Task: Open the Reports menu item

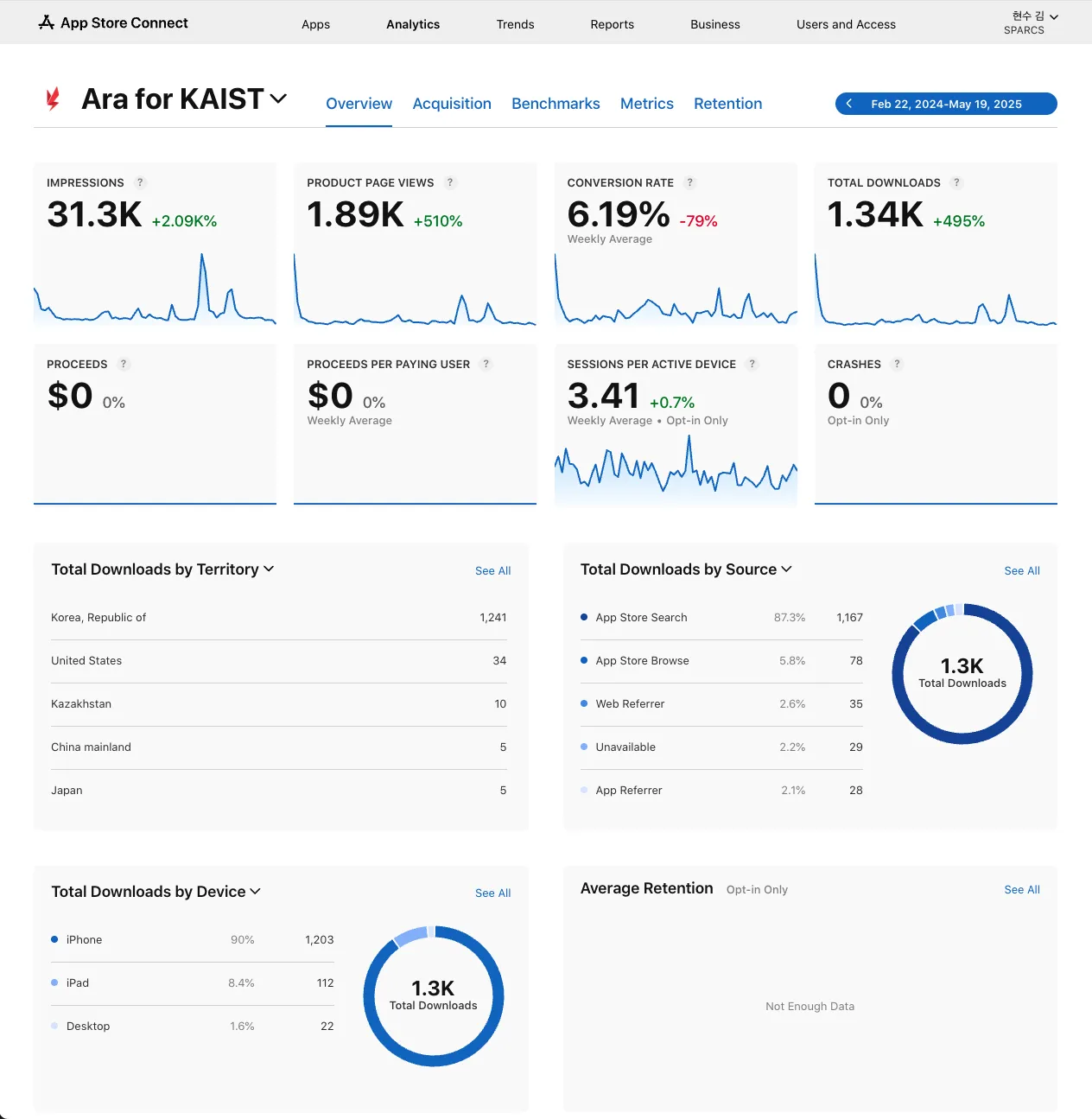Action: point(612,24)
